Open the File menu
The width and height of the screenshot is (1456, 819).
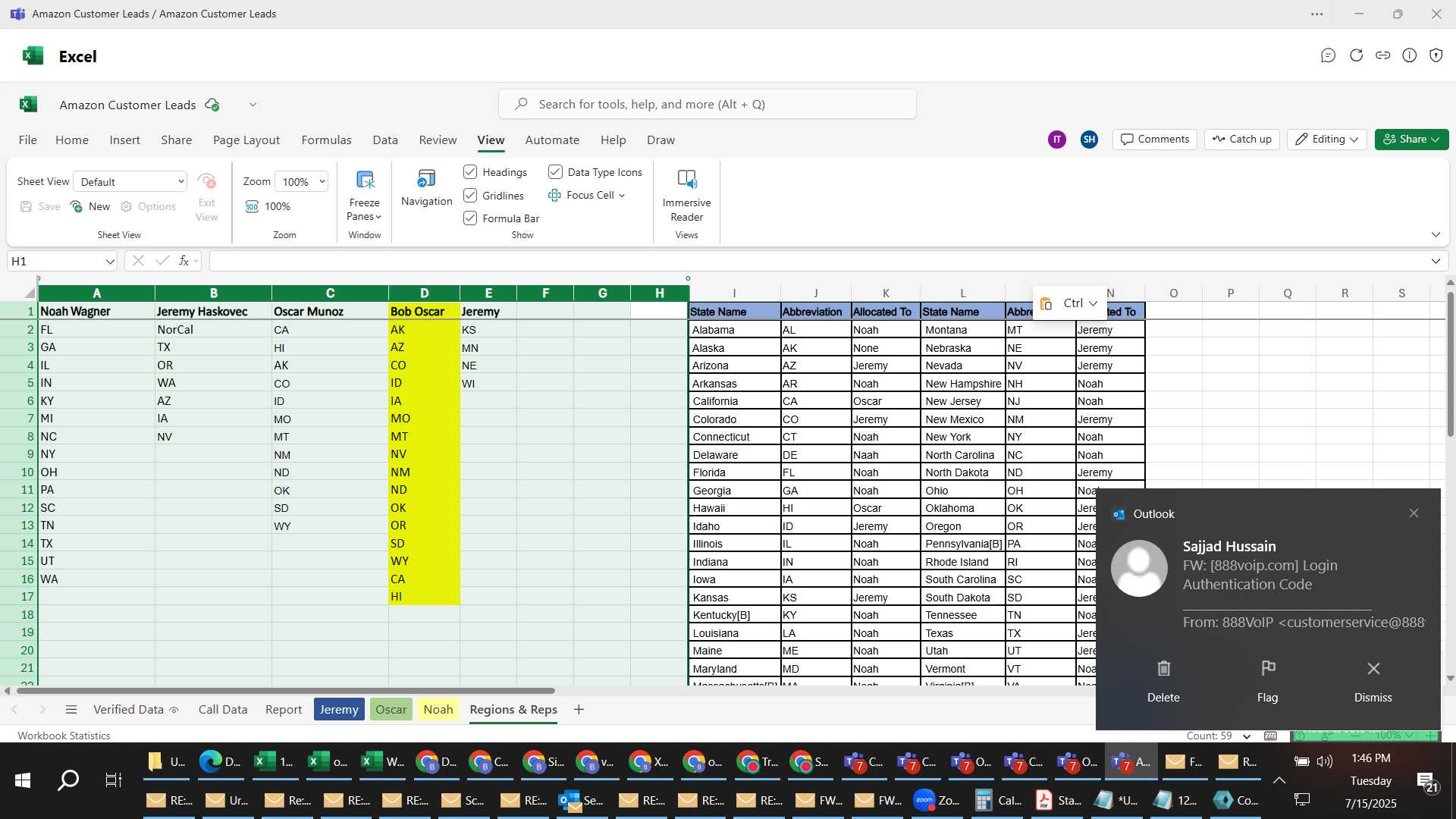pyautogui.click(x=28, y=140)
